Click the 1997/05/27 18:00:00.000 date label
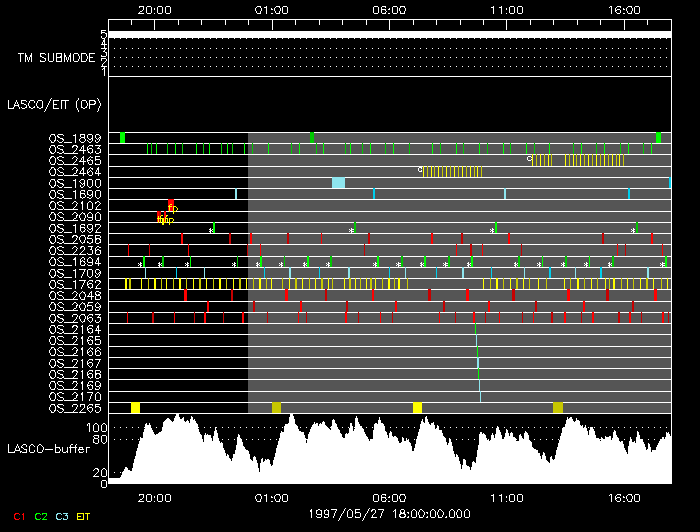Viewport: 700px width, 532px height. (388, 512)
